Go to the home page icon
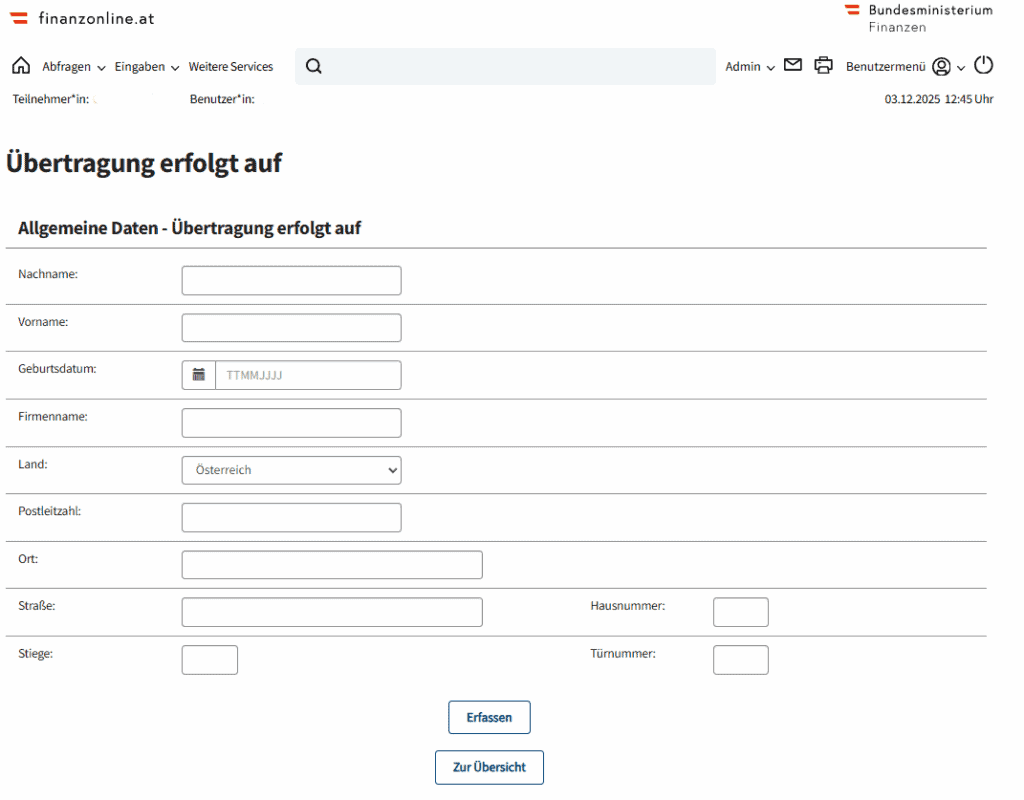 tap(21, 66)
